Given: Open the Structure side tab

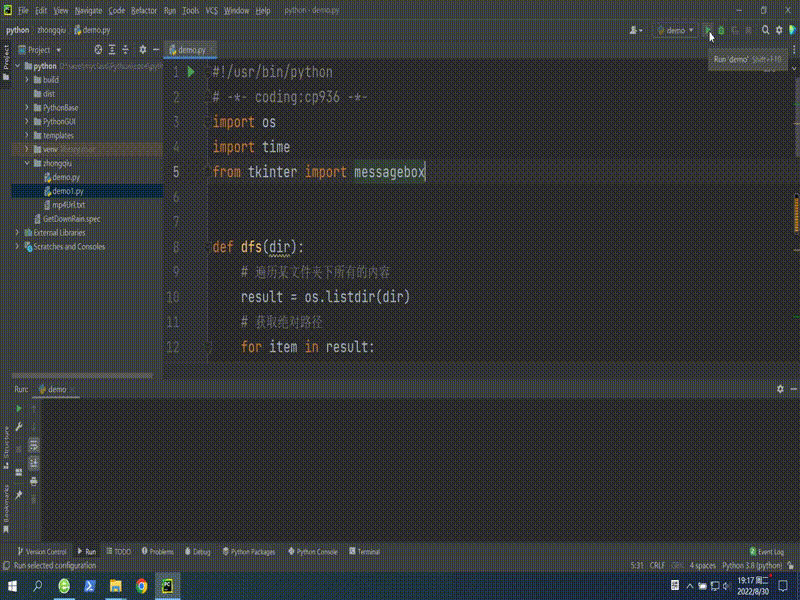Looking at the screenshot, I should 6,447.
